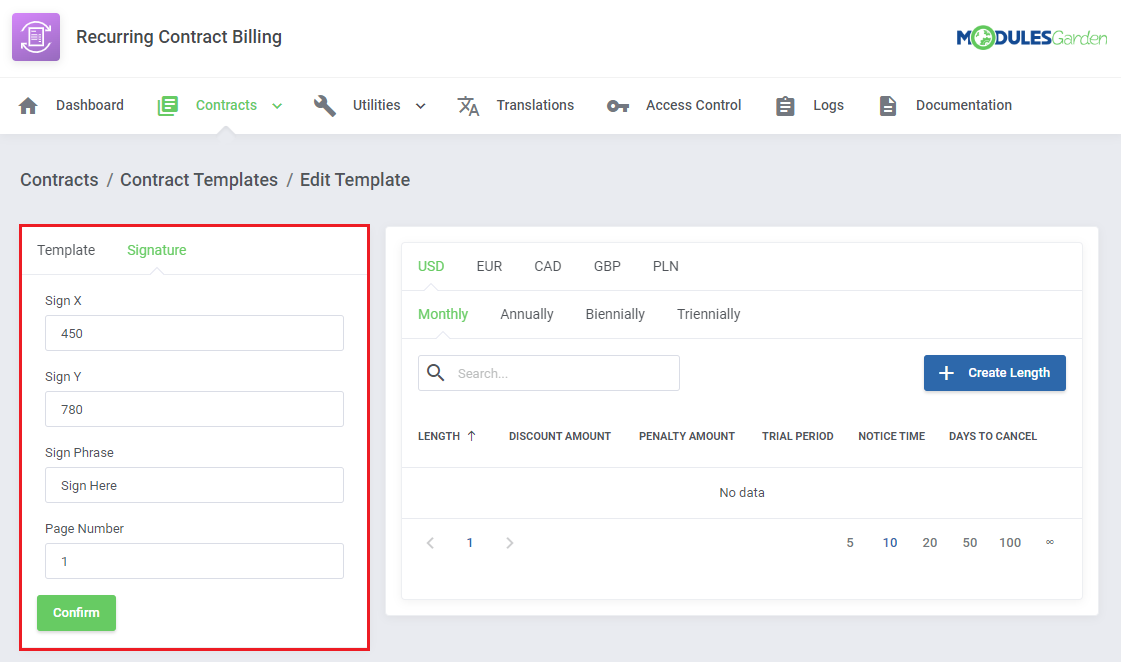Sort by the Length arrow icon

click(x=471, y=436)
